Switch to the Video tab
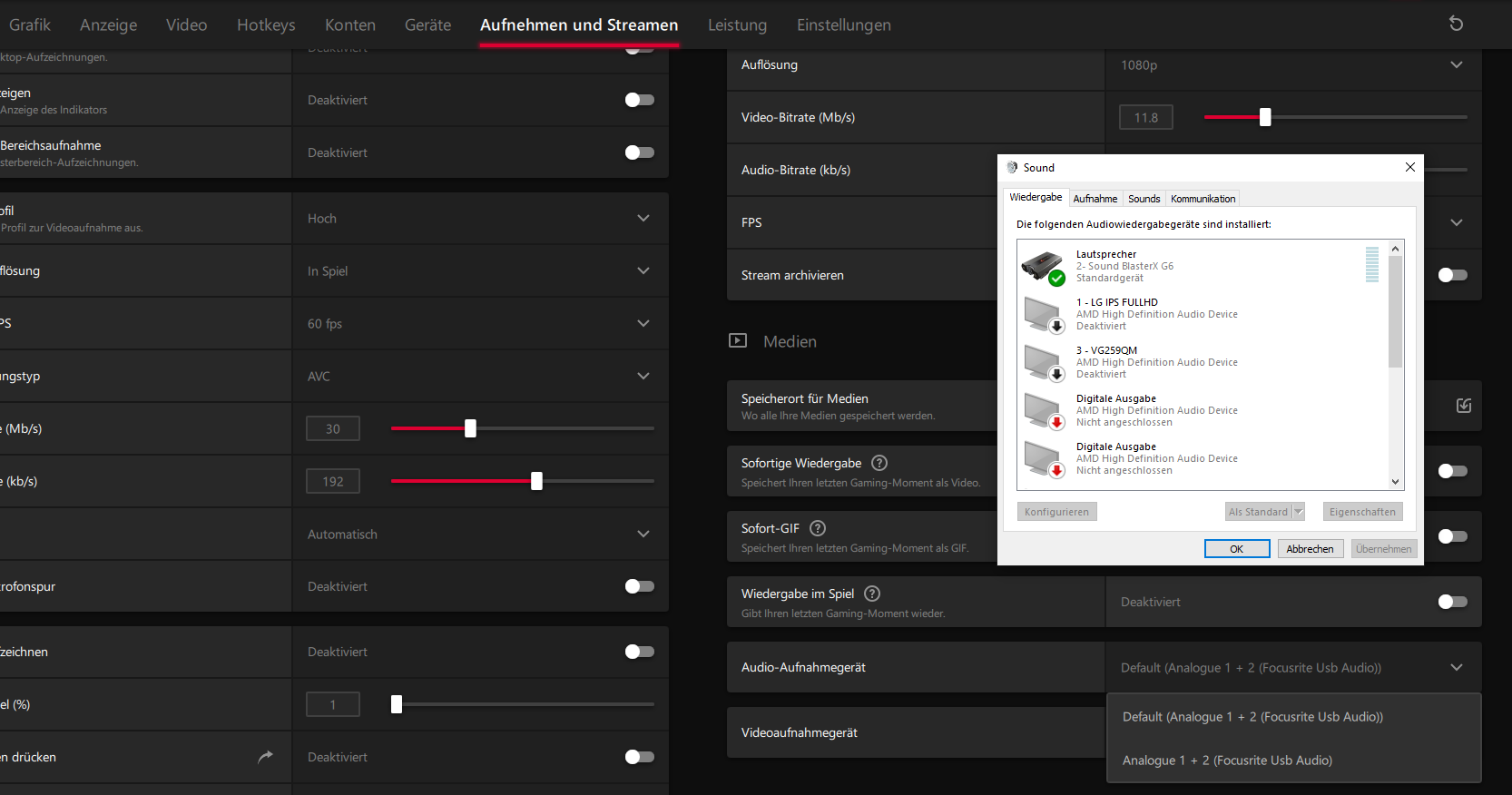1512x795 pixels. (186, 25)
